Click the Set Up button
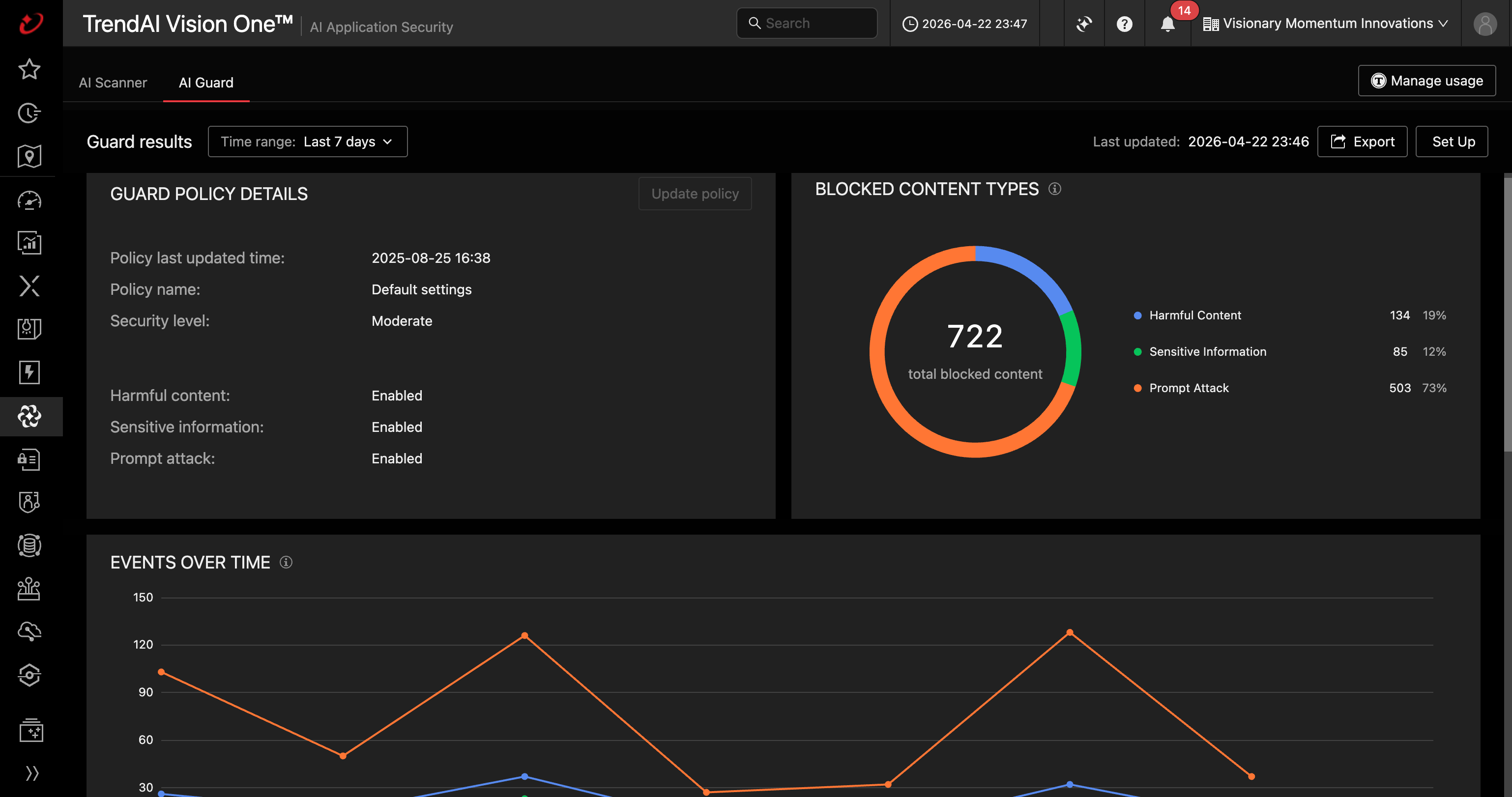Image resolution: width=1512 pixels, height=797 pixels. 1452,142
